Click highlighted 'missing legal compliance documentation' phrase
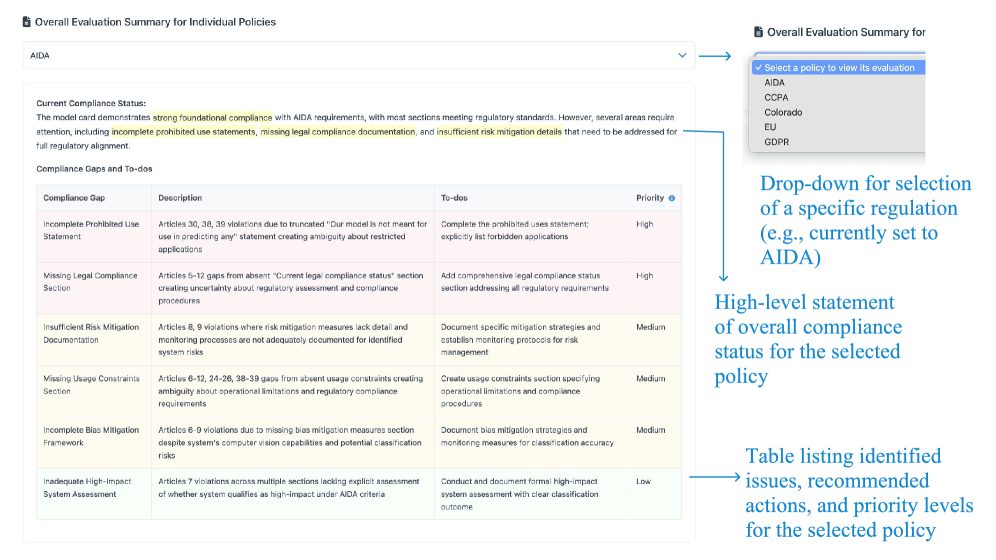 coord(338,132)
